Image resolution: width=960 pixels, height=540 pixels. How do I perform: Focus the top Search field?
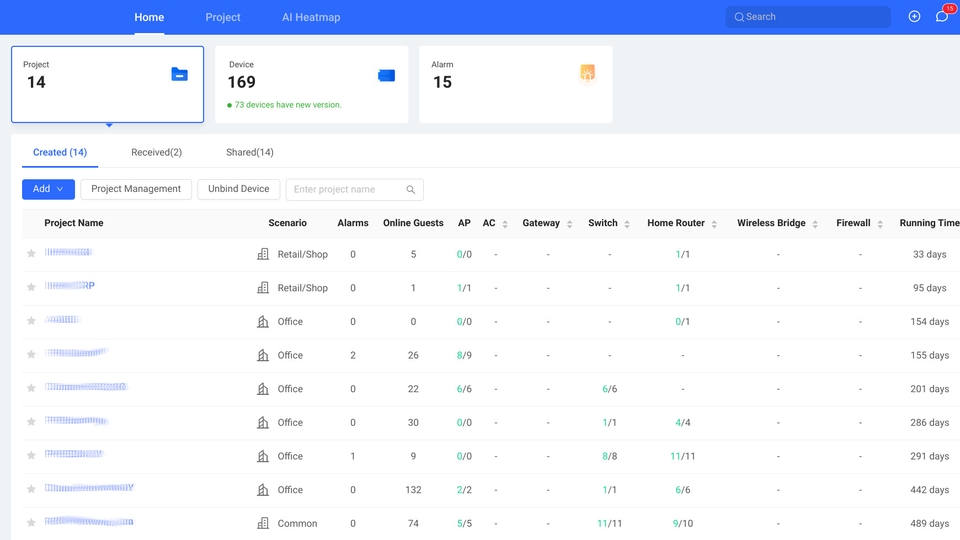808,17
